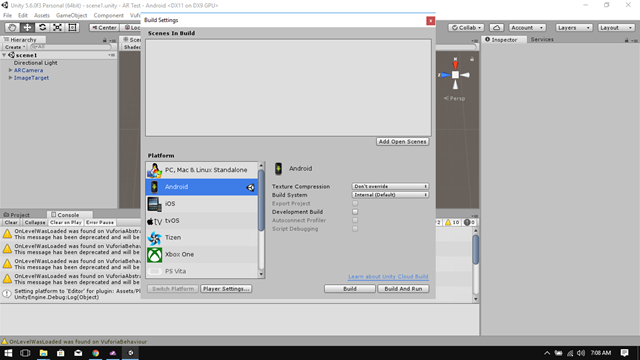The height and width of the screenshot is (360, 640).
Task: Select the Rect Transform tool
Action: click(x=72, y=27)
